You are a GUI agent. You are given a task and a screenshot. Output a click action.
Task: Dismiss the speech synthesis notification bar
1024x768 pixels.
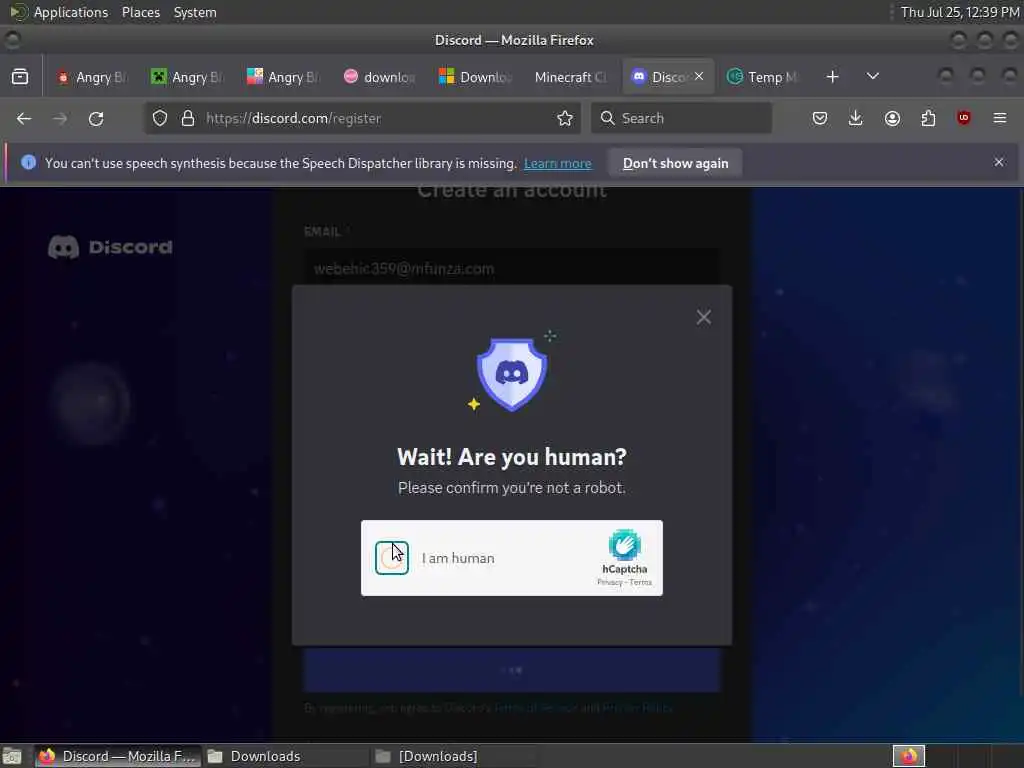pyautogui.click(x=999, y=162)
